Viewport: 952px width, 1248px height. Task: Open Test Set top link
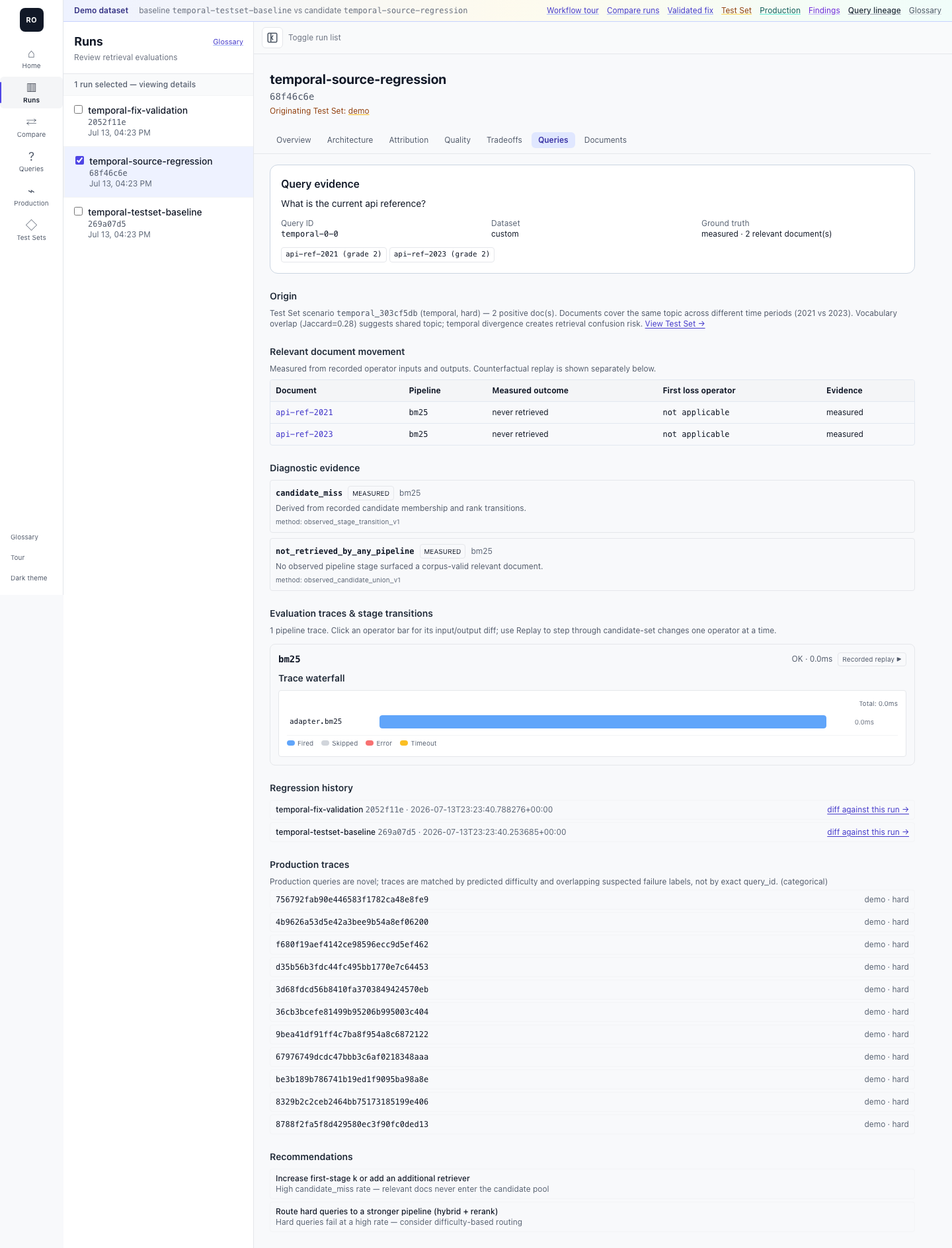coord(736,11)
